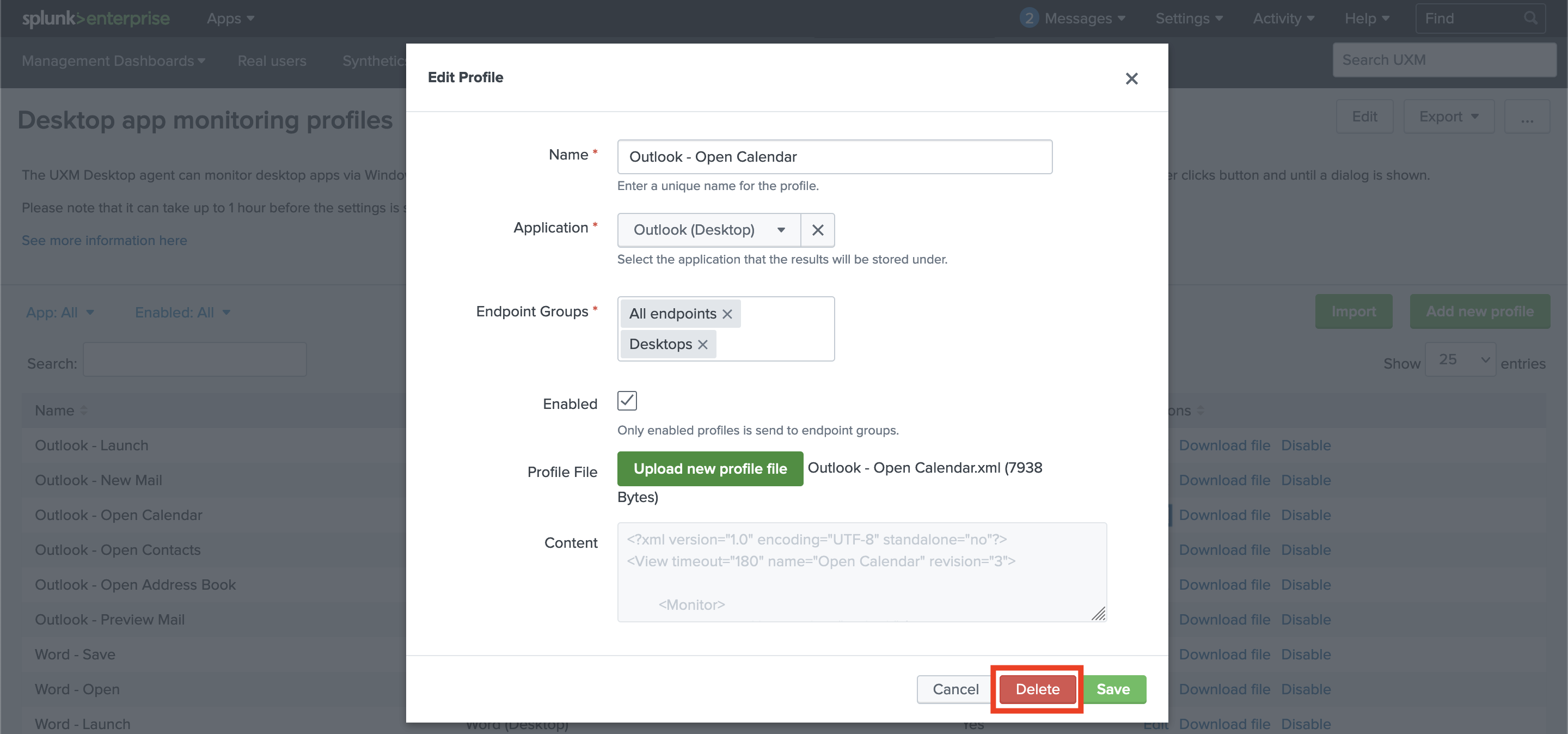Click the Splunk enterprise logo

96,19
